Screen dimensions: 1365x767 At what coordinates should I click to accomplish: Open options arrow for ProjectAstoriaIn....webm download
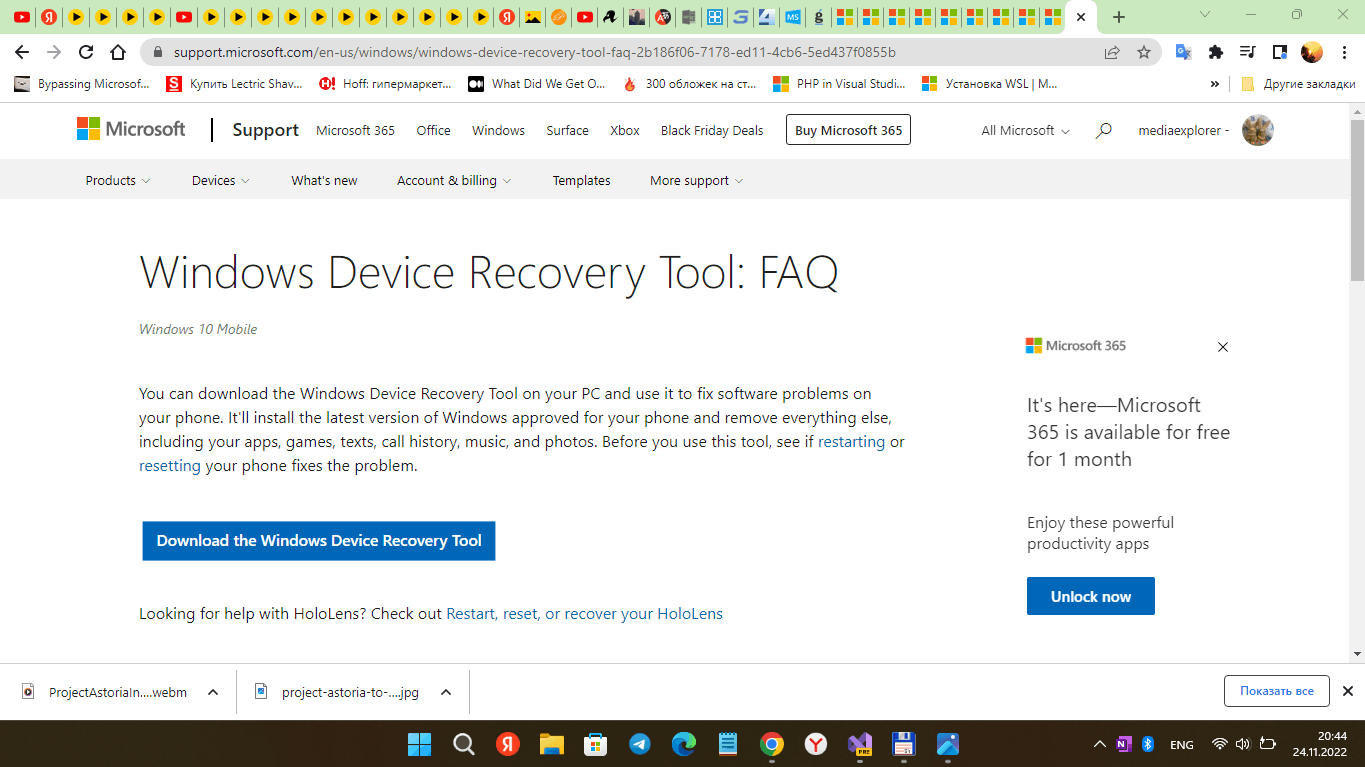pyautogui.click(x=213, y=692)
